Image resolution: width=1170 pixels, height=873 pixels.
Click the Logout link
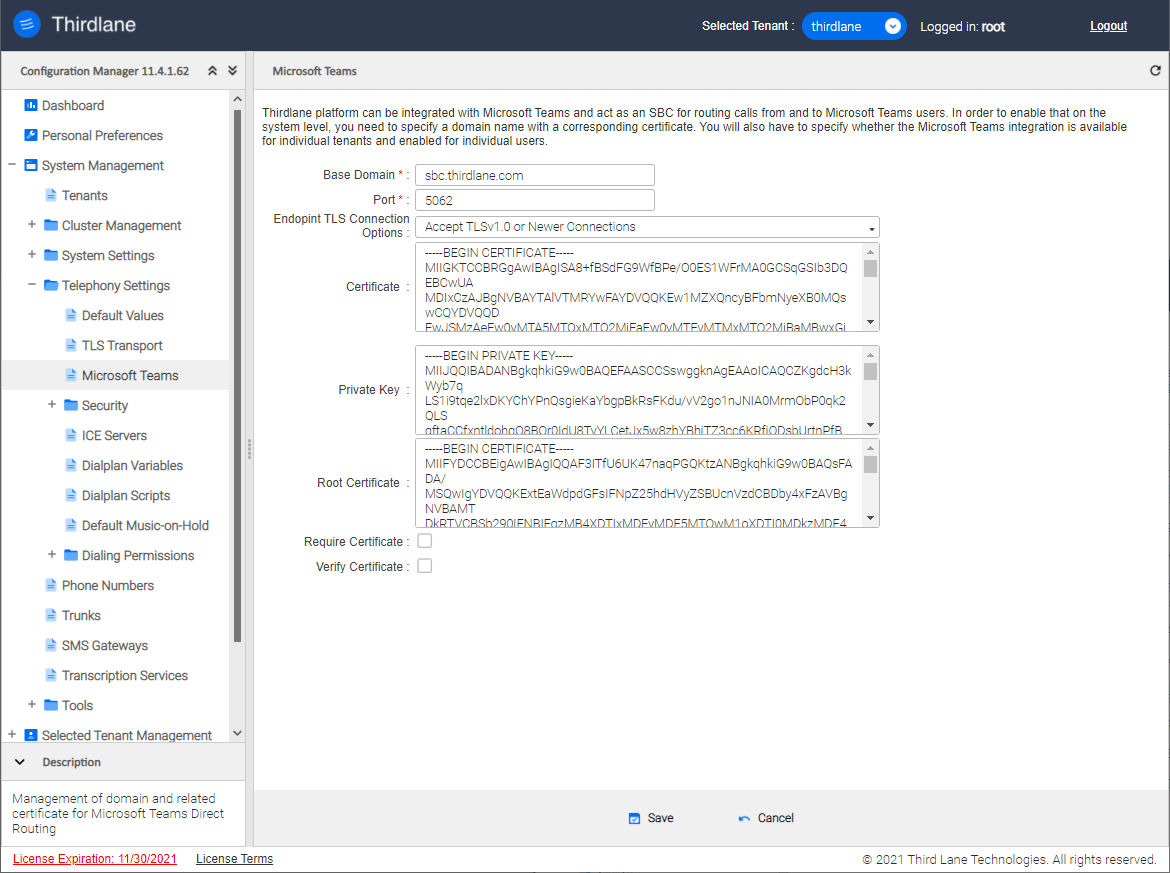1108,26
